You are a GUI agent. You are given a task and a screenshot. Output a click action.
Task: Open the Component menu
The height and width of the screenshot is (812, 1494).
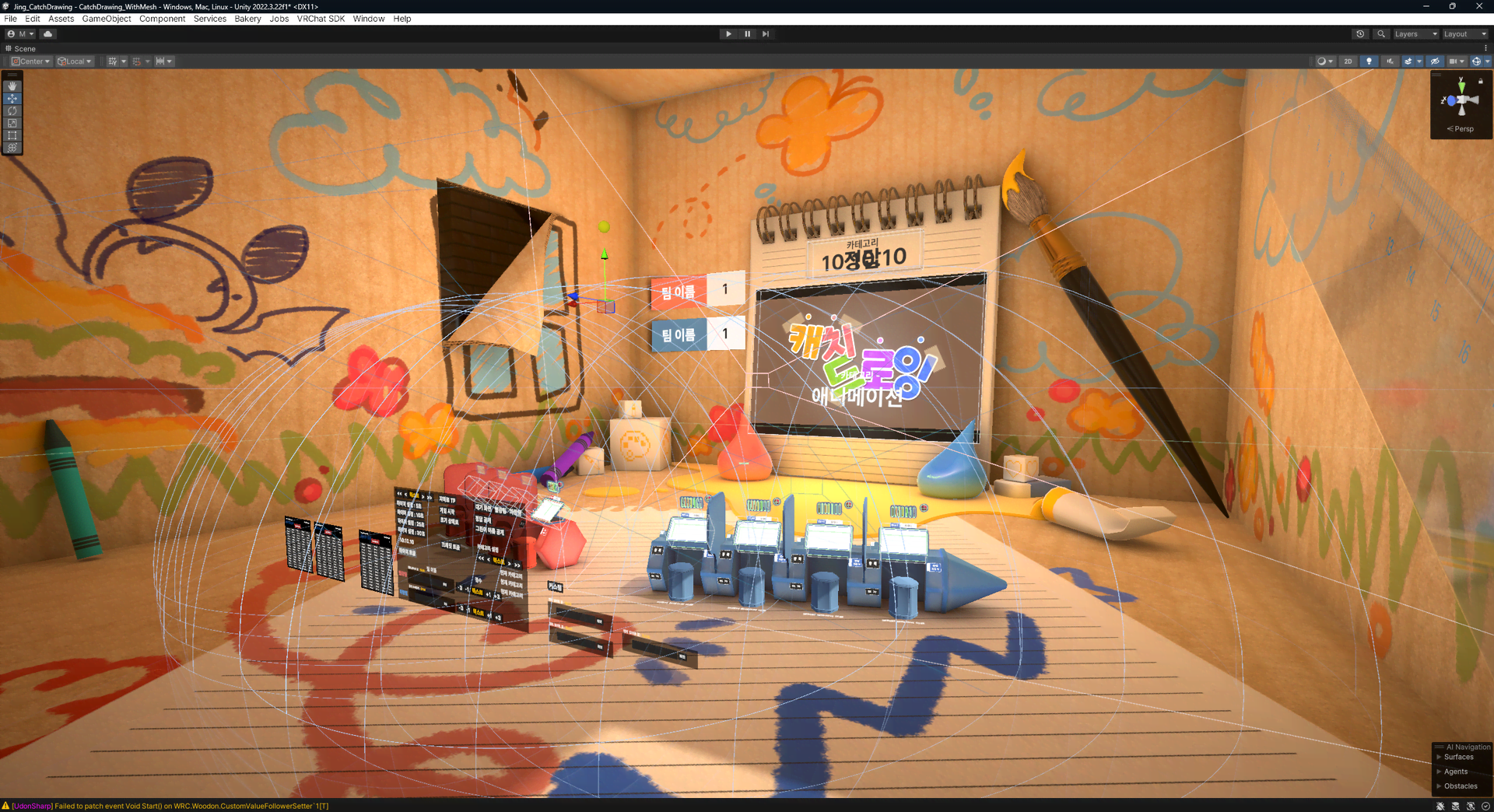(x=162, y=19)
